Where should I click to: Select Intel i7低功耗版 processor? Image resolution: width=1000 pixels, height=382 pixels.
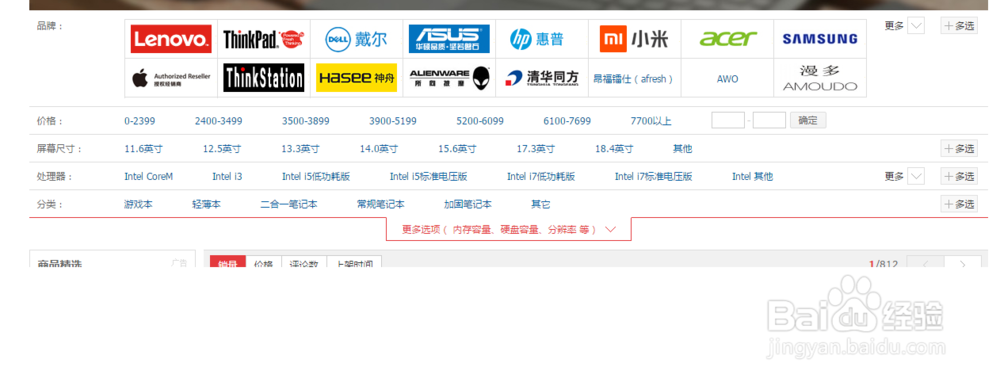coord(541,177)
